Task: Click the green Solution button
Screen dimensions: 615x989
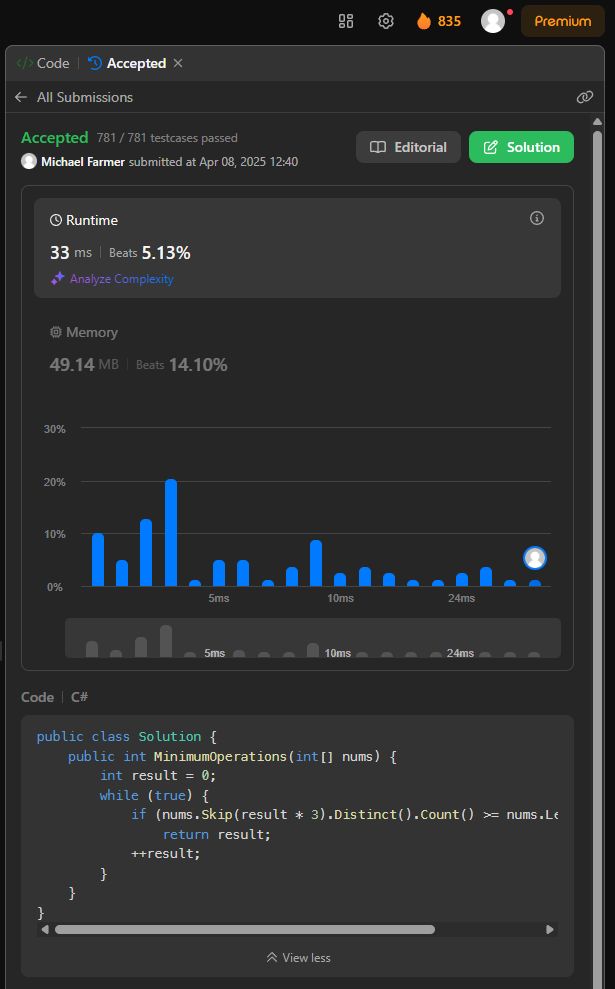Action: pyautogui.click(x=521, y=147)
